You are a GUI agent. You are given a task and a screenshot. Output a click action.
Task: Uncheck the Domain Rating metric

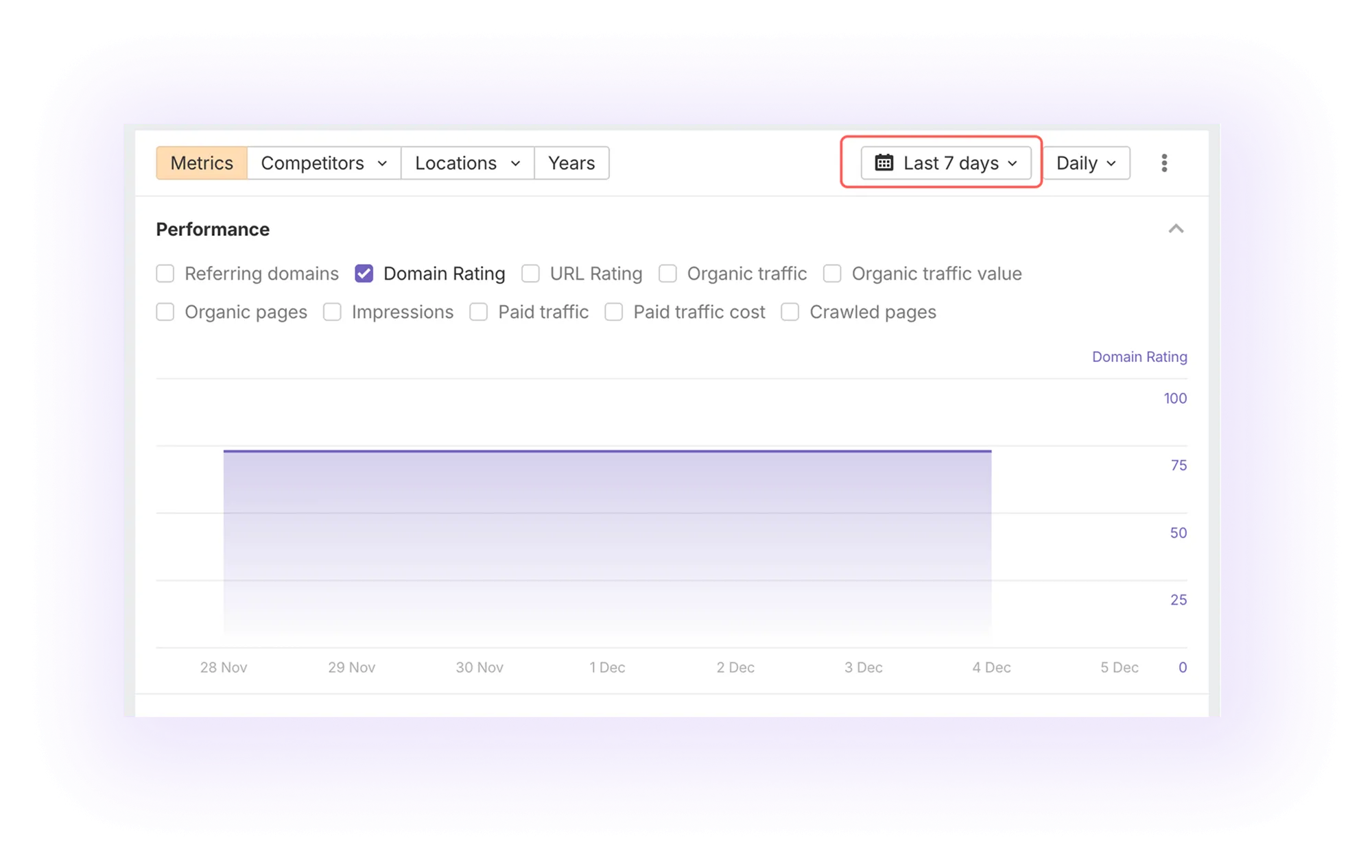365,274
